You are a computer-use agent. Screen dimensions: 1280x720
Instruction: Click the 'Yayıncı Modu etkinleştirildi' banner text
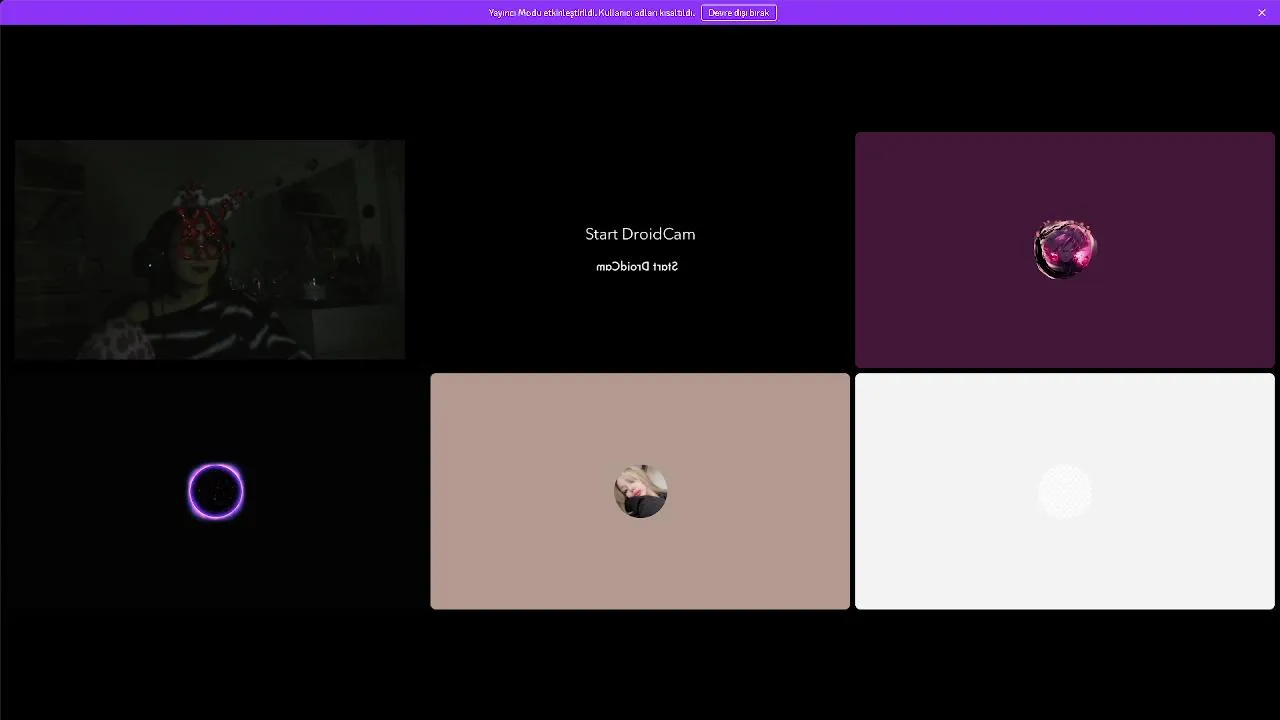click(591, 12)
